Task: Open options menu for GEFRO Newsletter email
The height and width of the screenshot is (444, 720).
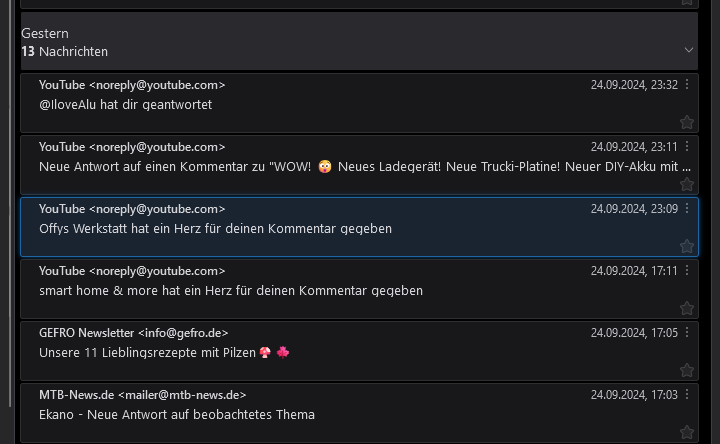Action: pos(687,333)
